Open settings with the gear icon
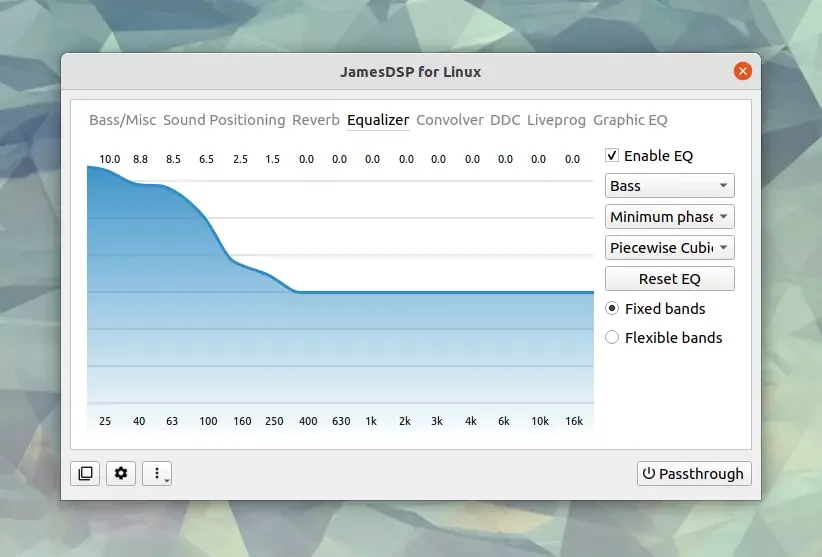The image size is (822, 557). (121, 473)
